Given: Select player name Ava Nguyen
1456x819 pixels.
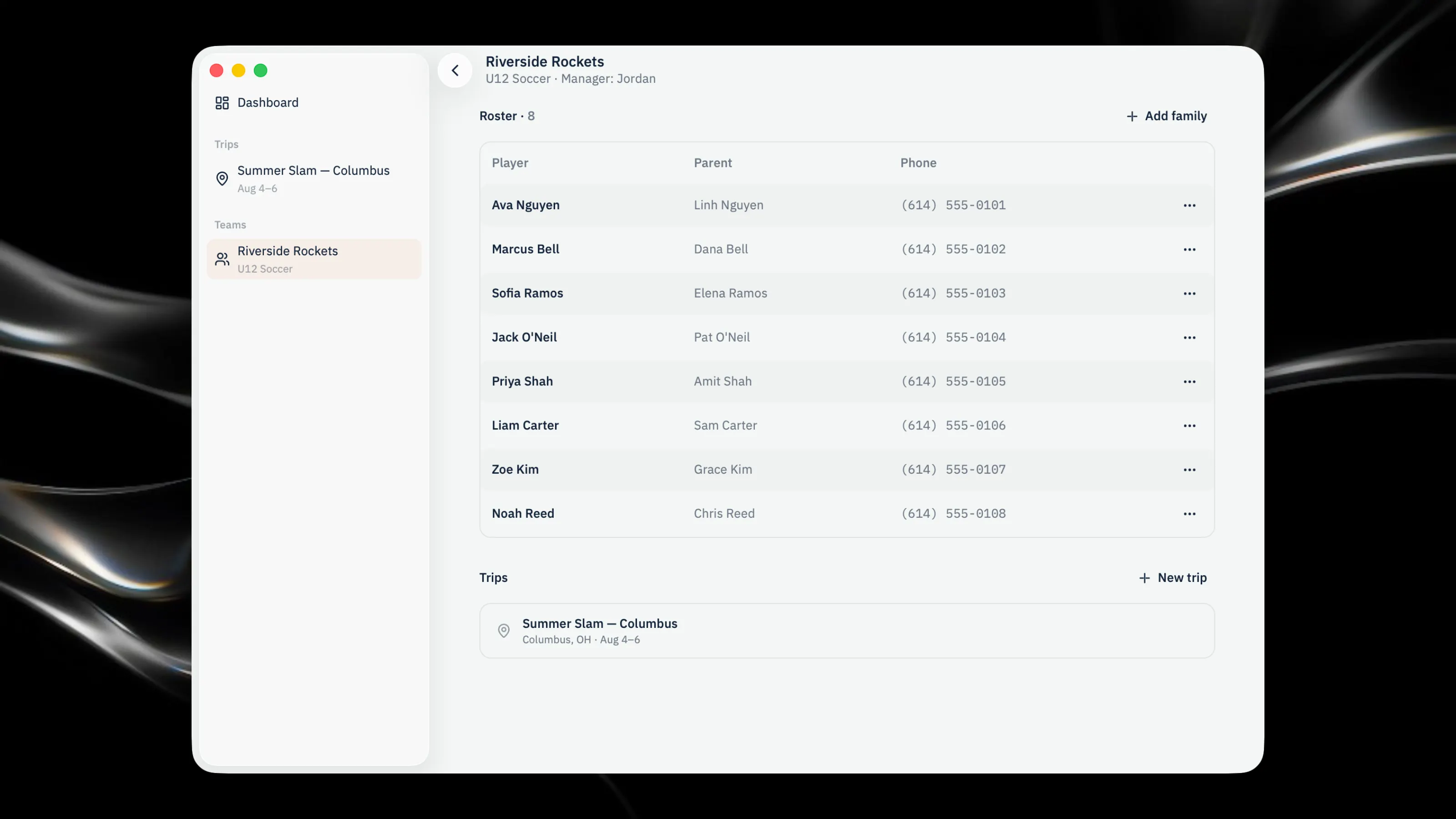Looking at the screenshot, I should 526,205.
